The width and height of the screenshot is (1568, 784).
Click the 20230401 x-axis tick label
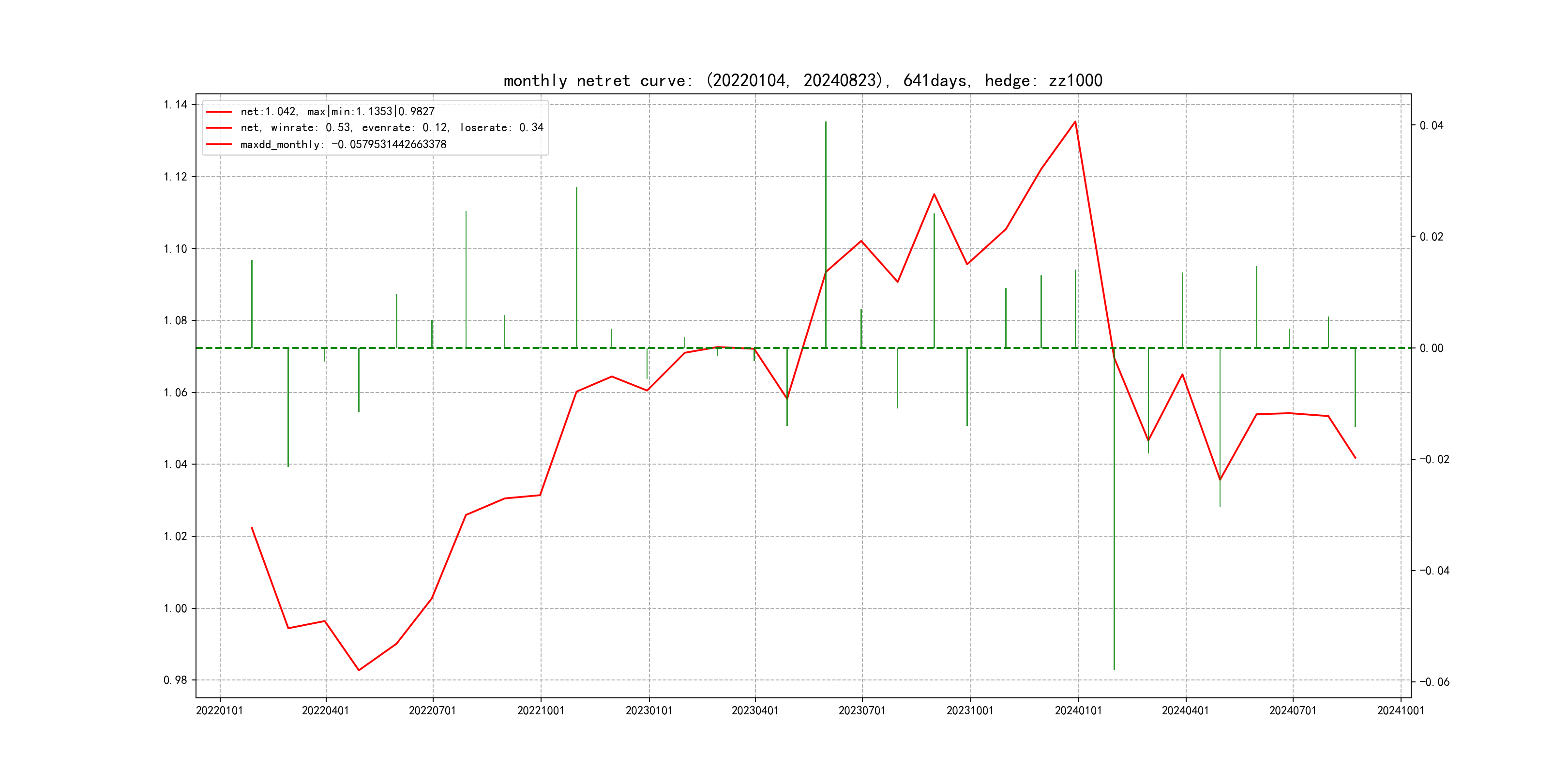[755, 710]
